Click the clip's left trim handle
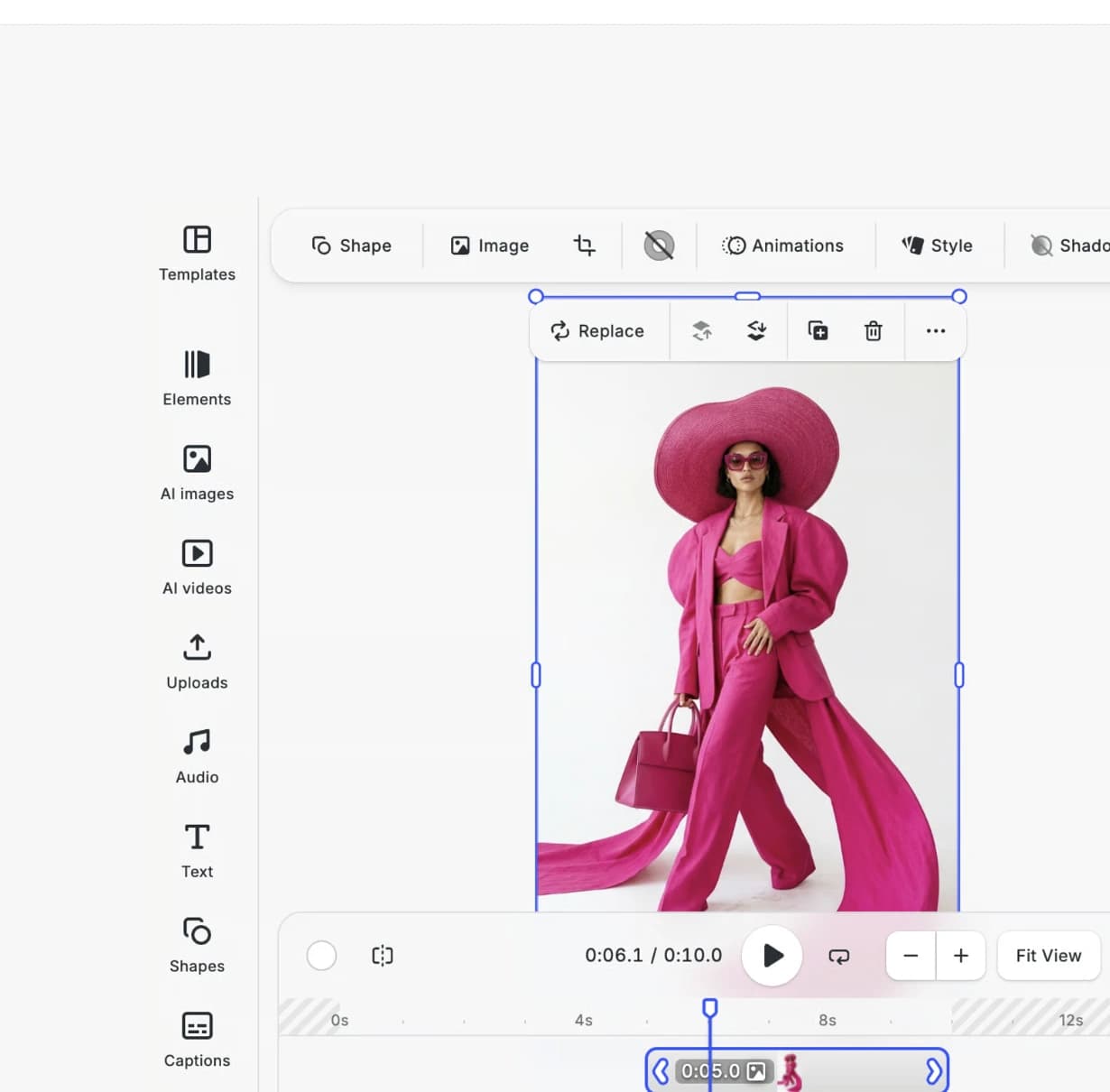1110x1092 pixels. (x=661, y=1071)
